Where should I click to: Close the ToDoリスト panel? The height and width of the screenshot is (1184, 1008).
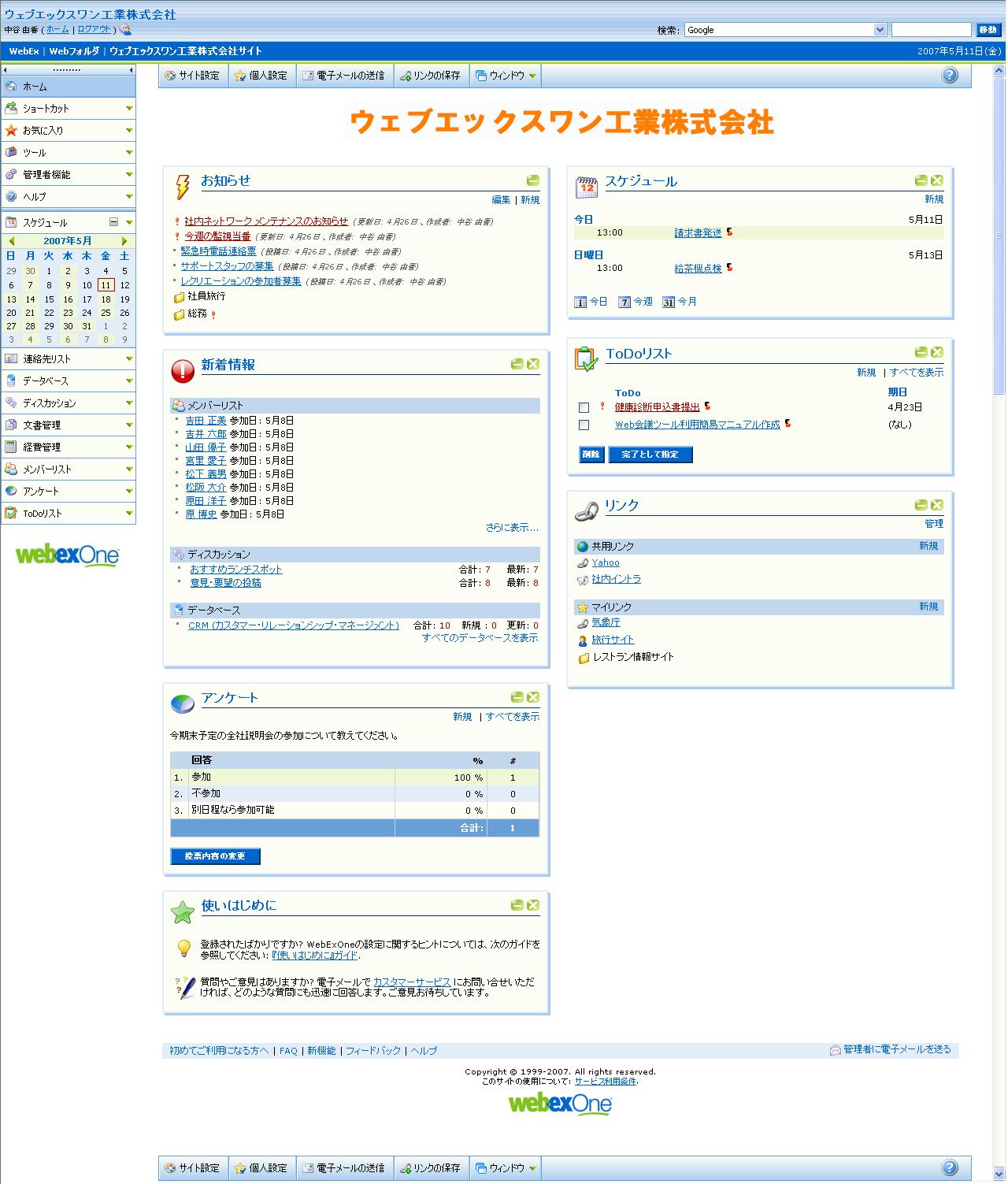(936, 352)
